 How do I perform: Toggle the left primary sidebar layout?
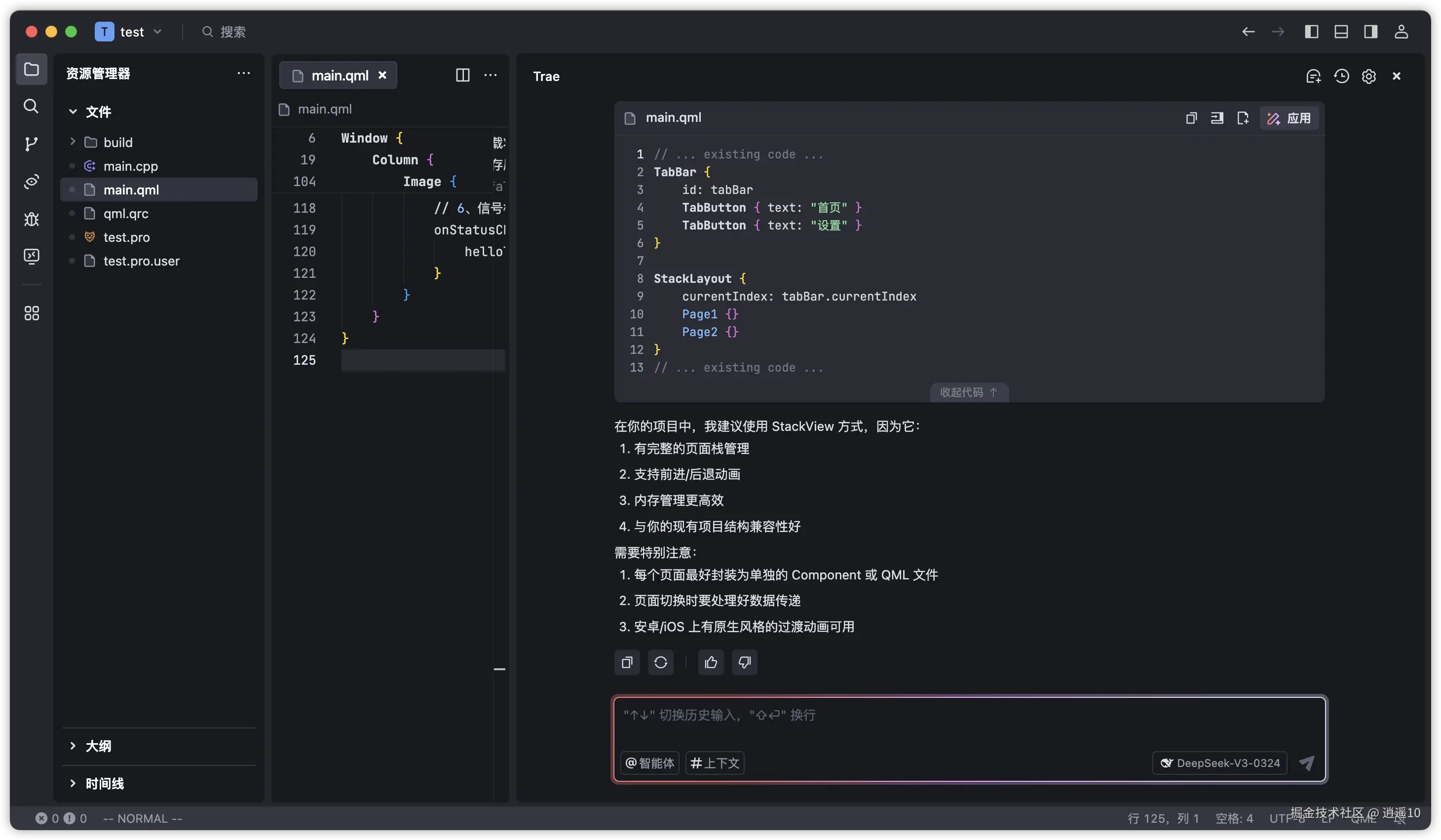point(1311,32)
